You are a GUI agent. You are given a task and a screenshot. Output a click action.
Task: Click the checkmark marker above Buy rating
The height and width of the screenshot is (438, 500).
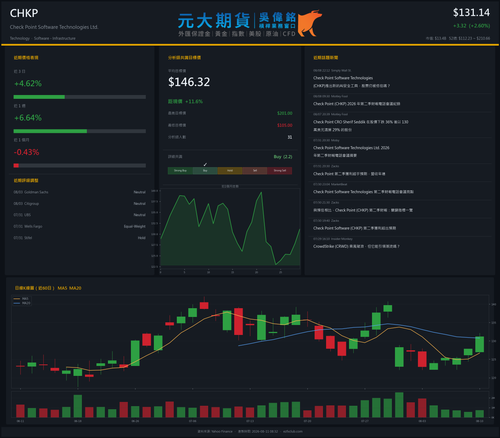(205, 164)
